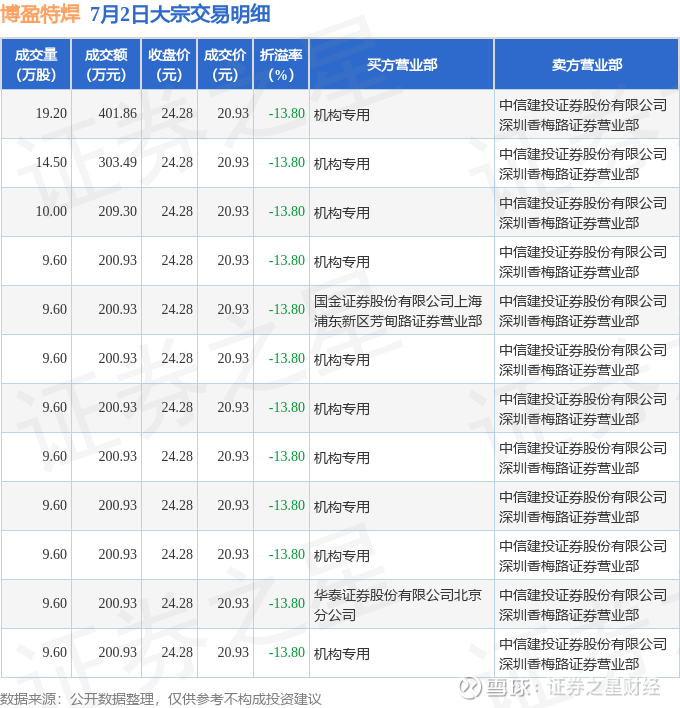This screenshot has width=680, height=708.
Task: Select the 折溢率(%) column header
Action: pos(281,65)
